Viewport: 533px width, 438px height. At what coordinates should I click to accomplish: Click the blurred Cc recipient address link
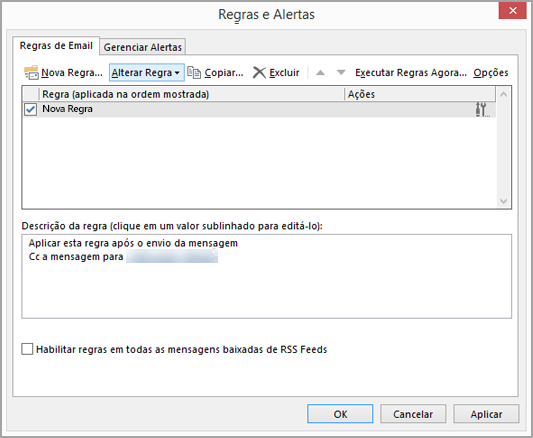[x=172, y=257]
